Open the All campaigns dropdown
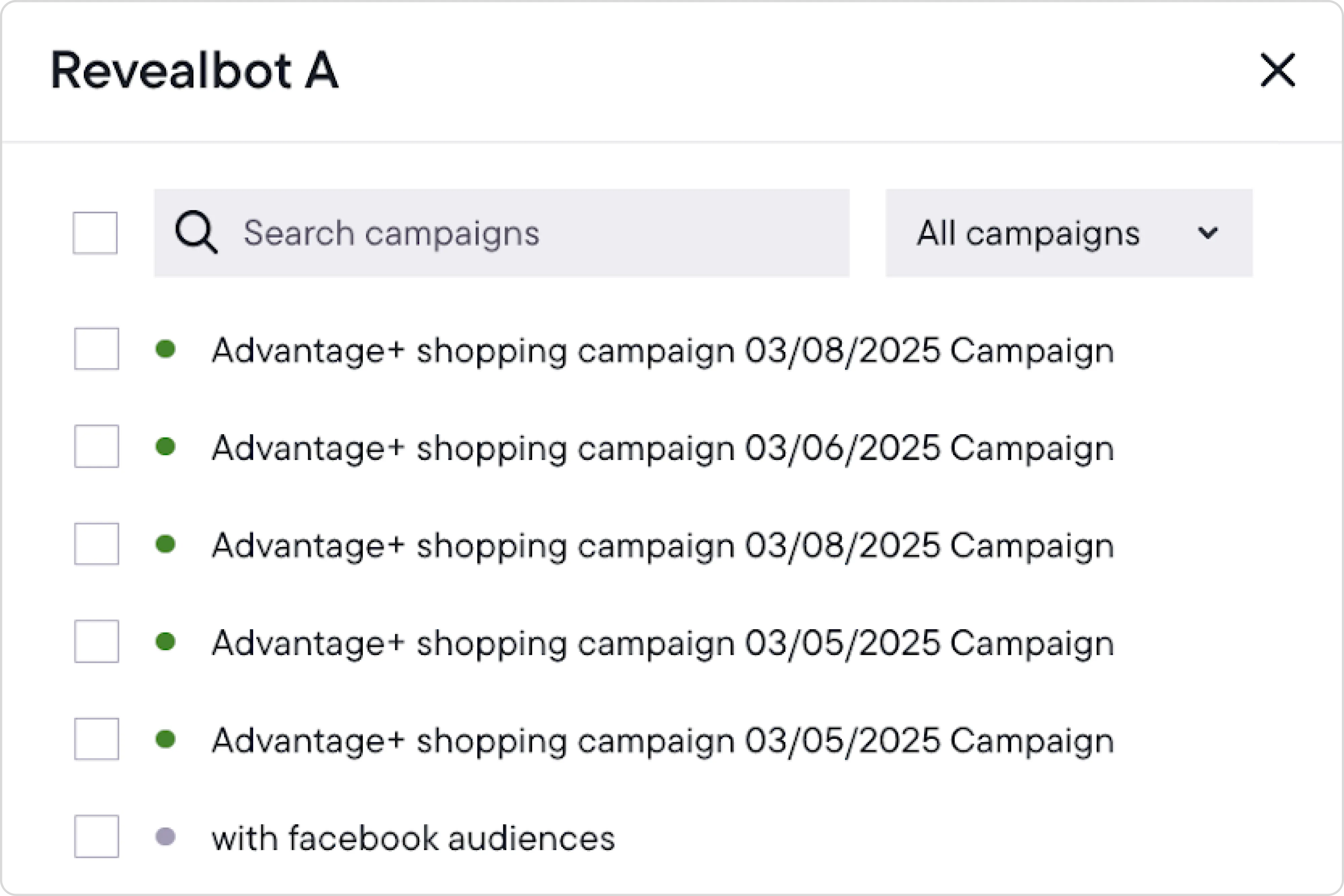This screenshot has width=1344, height=896. pos(1068,233)
